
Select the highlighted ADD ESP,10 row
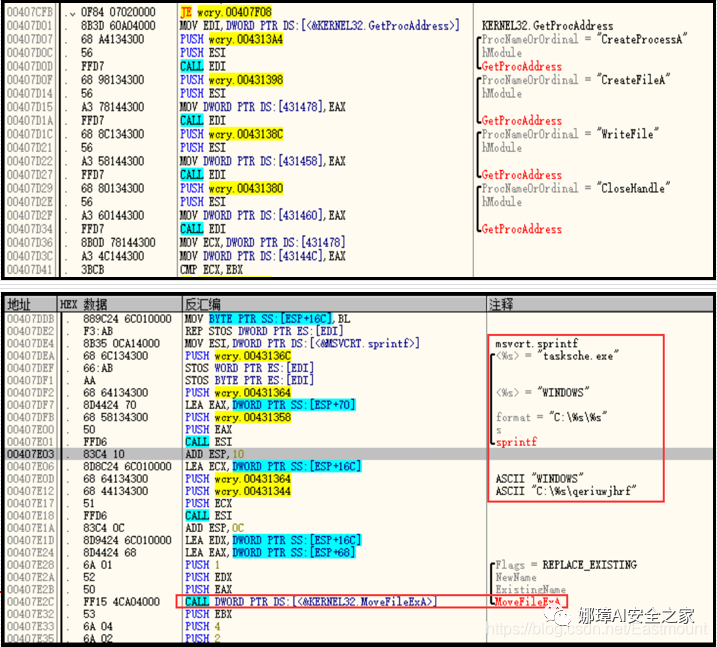359,454
